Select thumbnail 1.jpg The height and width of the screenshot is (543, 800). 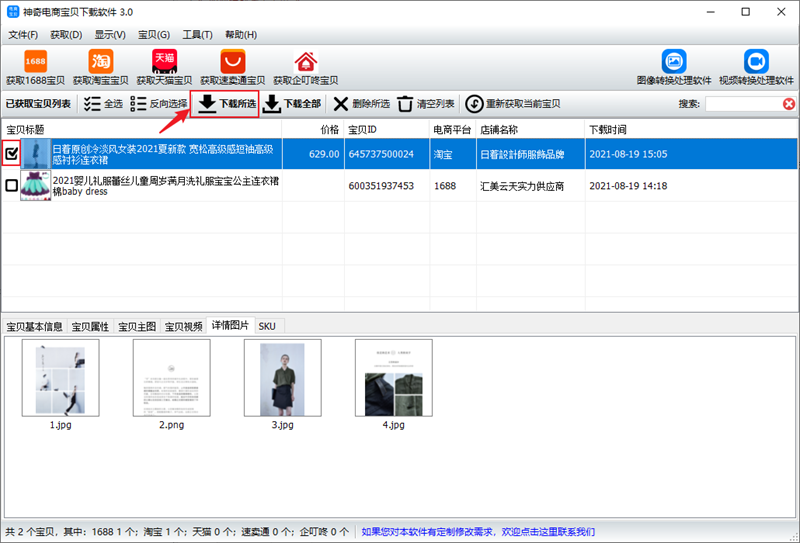click(x=61, y=378)
